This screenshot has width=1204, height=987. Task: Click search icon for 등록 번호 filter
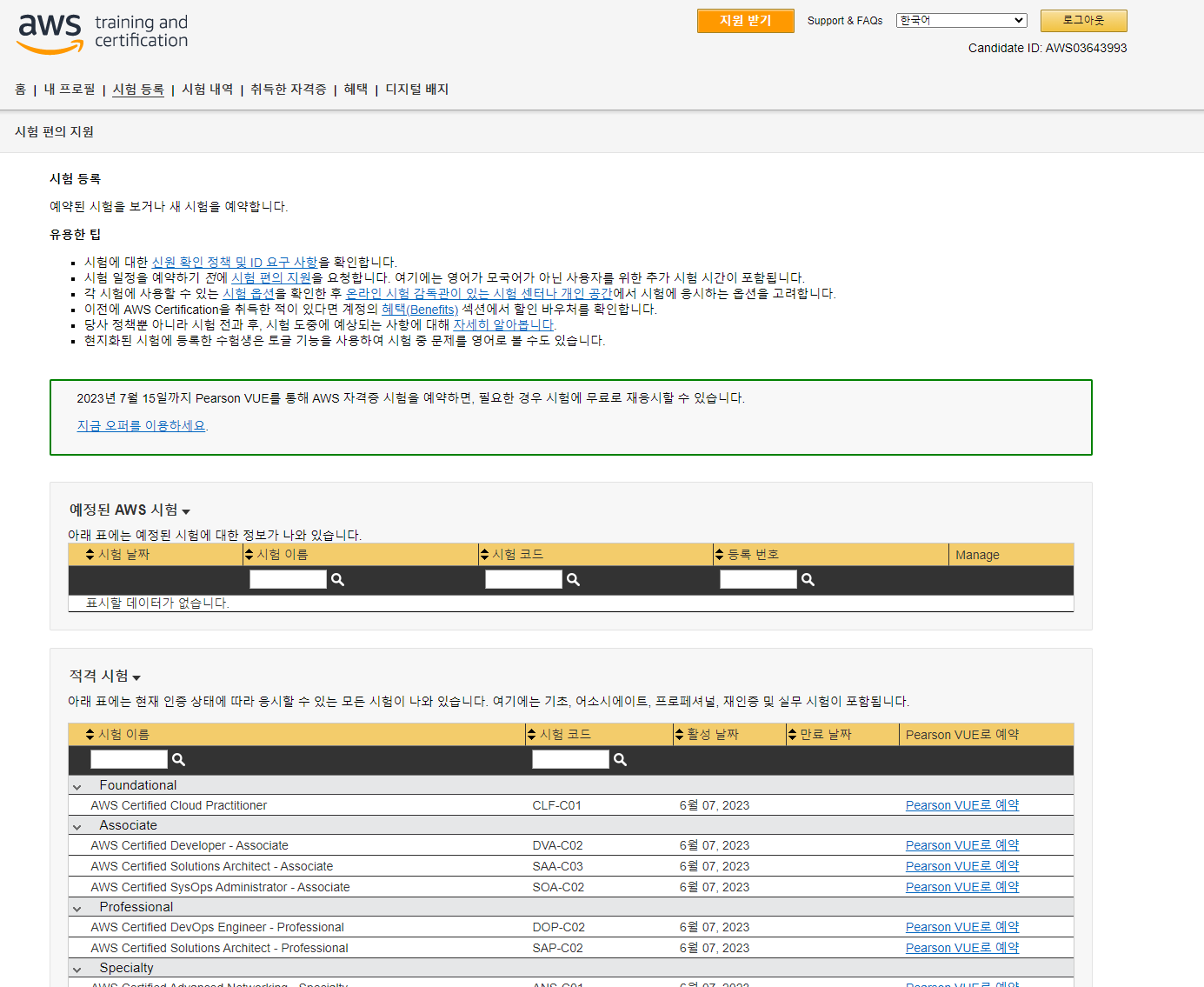[x=808, y=580]
